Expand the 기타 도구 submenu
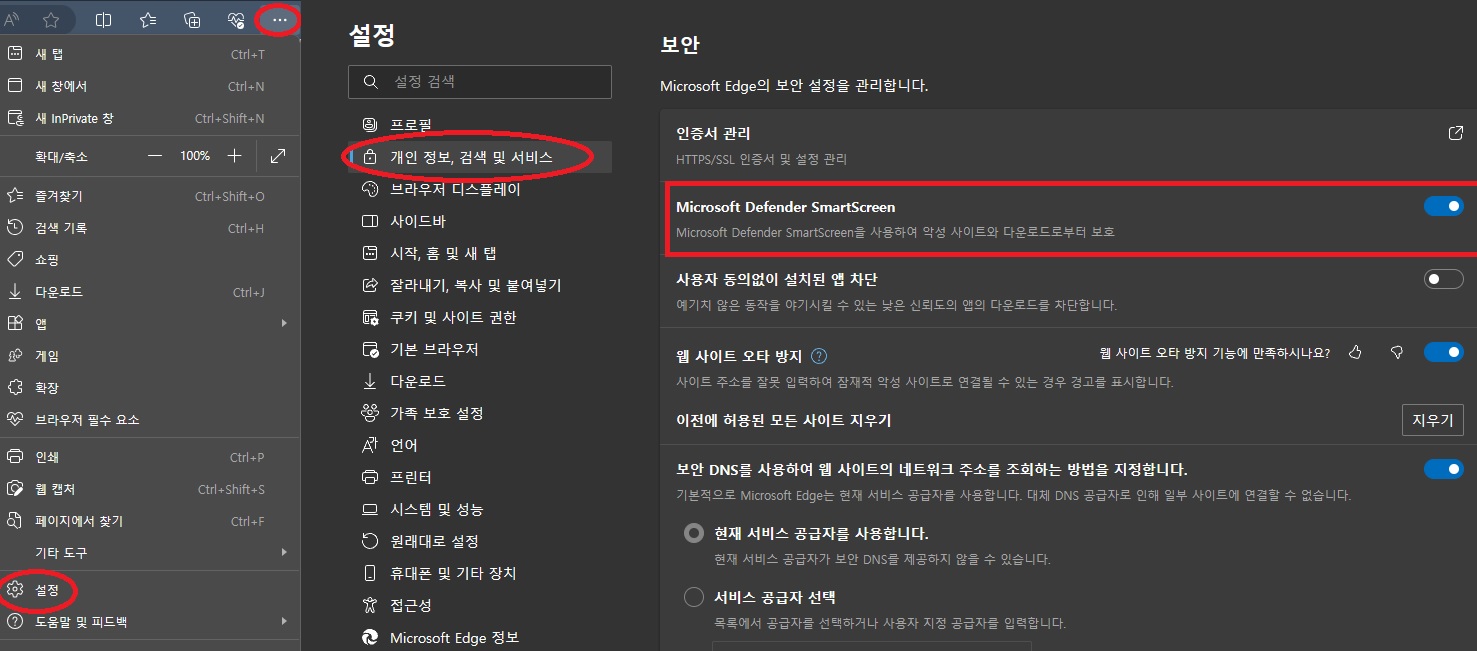1477x651 pixels. click(x=150, y=553)
